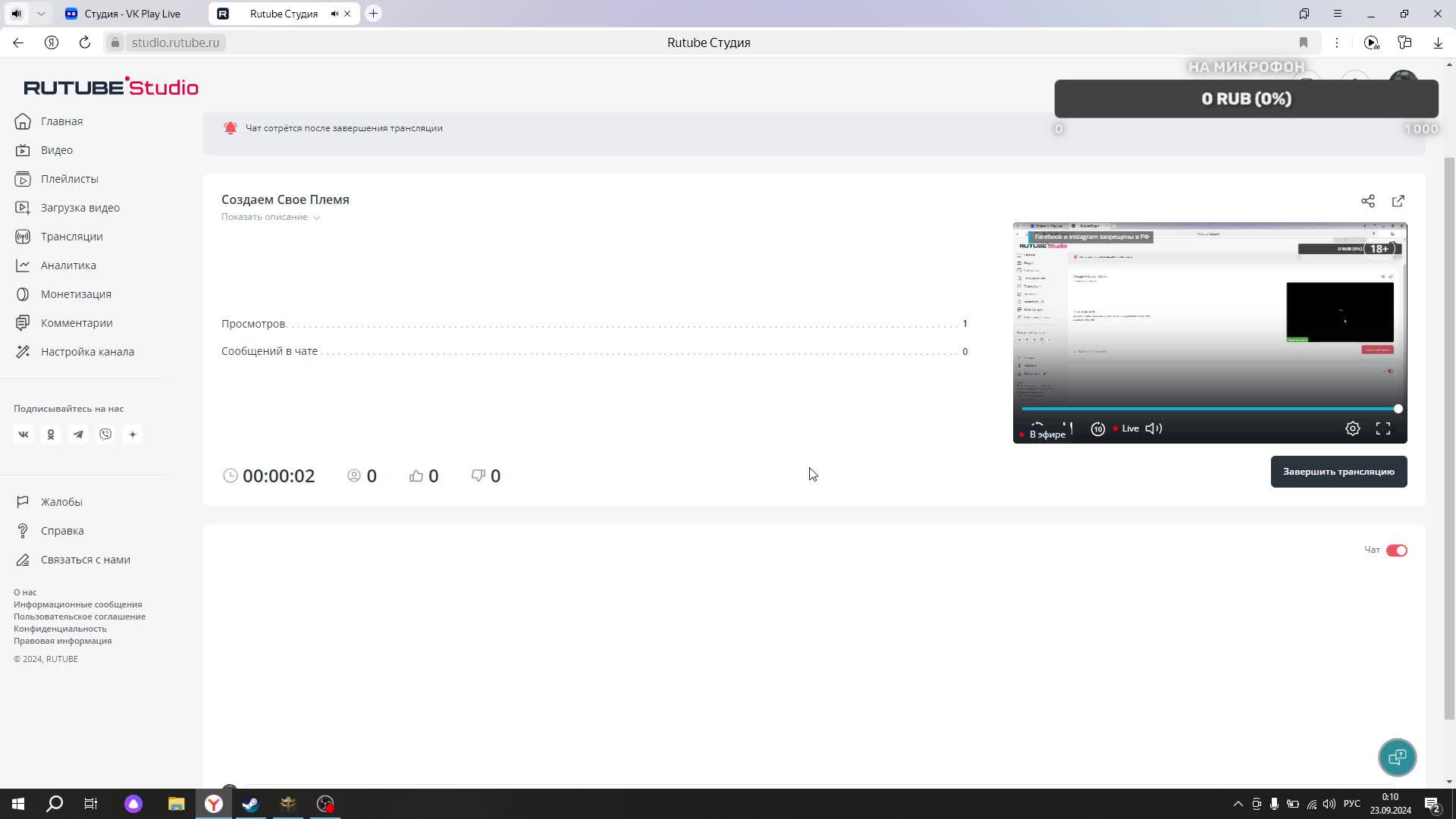Open Монетизация section

(76, 294)
